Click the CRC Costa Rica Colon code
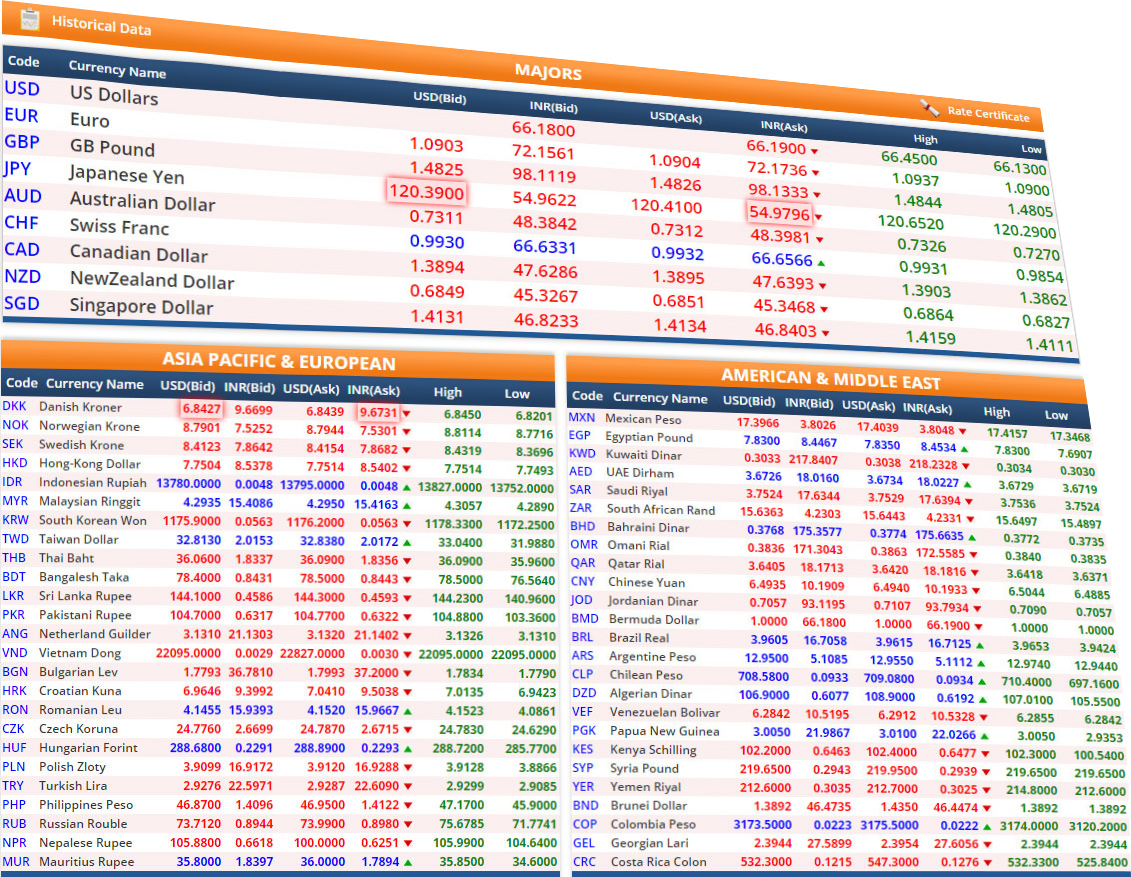 pyautogui.click(x=584, y=862)
